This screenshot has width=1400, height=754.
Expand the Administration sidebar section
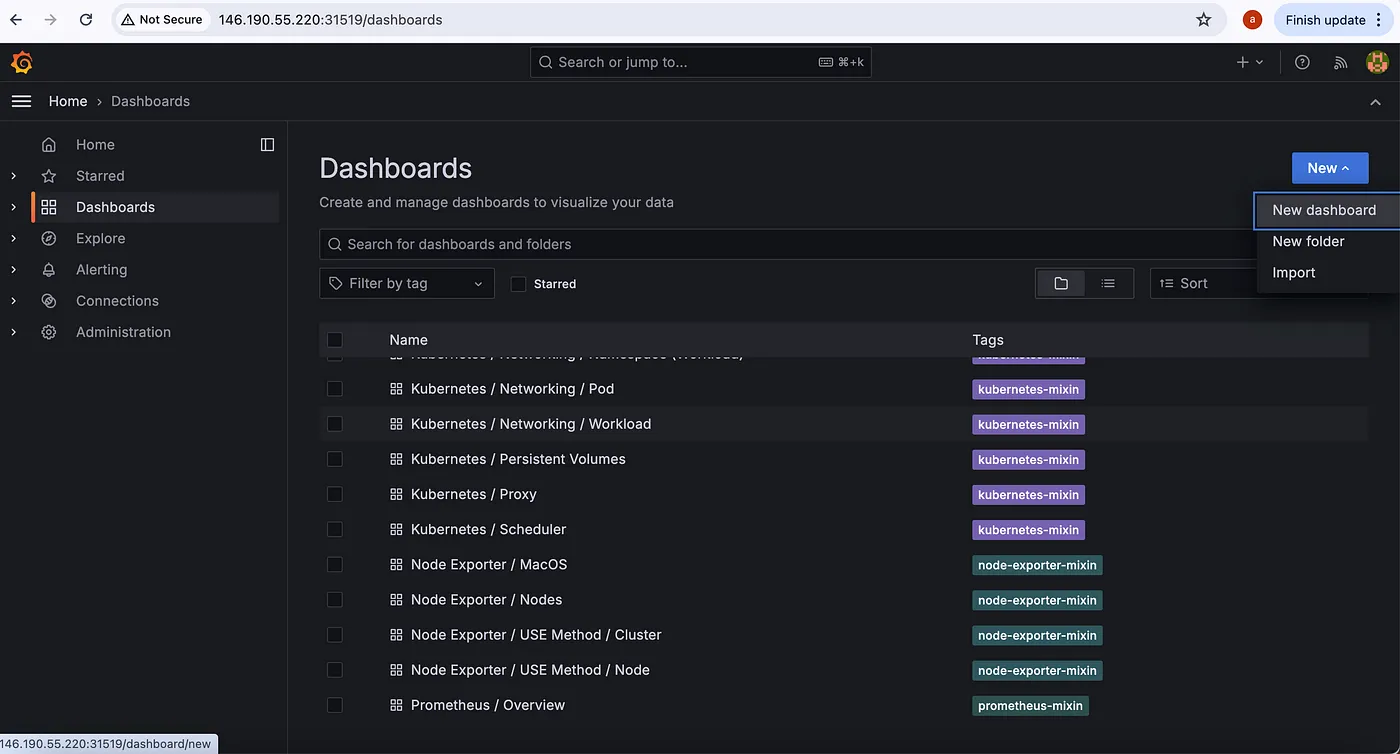coord(13,332)
